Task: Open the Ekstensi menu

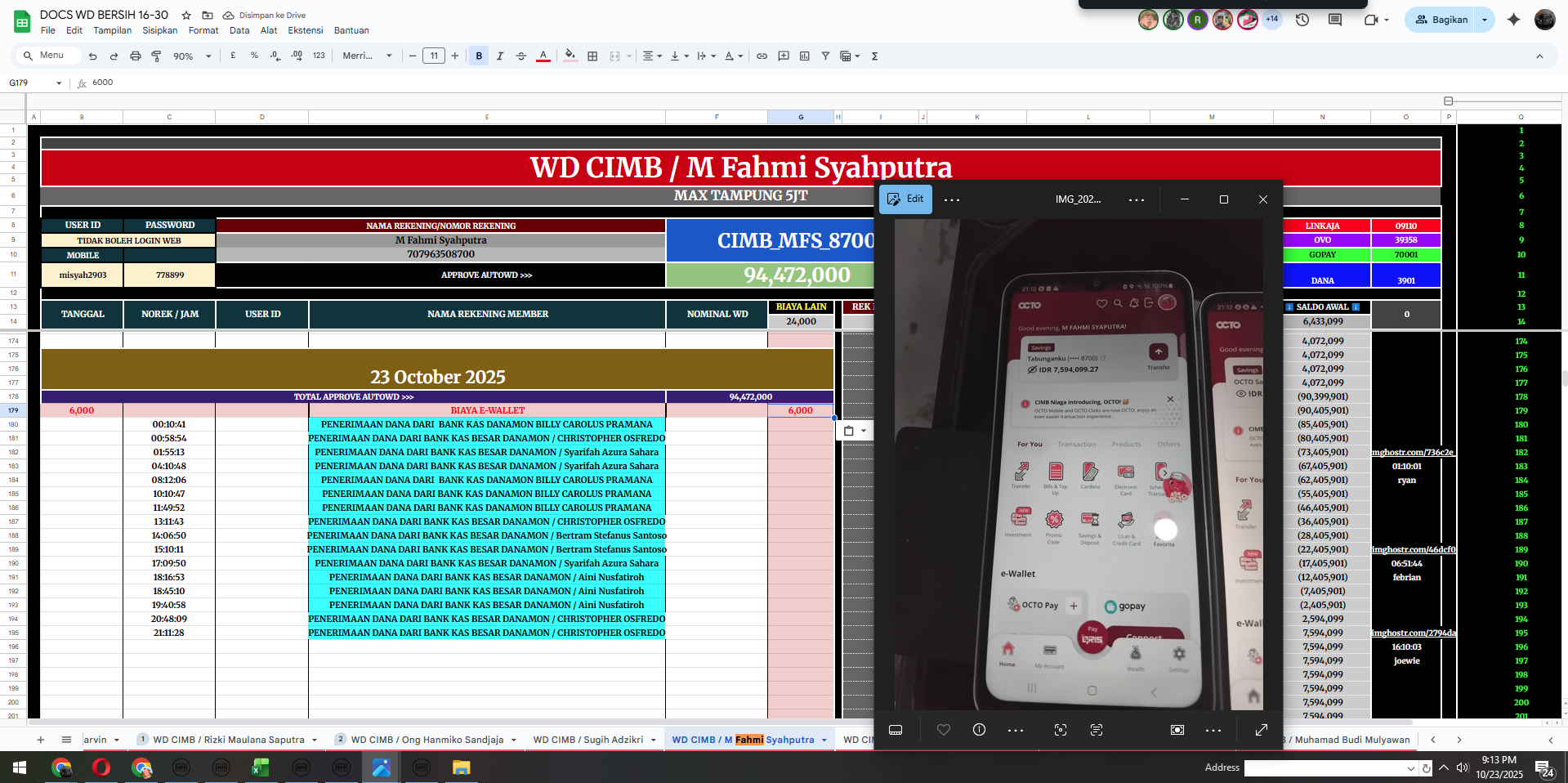Action: [x=306, y=30]
